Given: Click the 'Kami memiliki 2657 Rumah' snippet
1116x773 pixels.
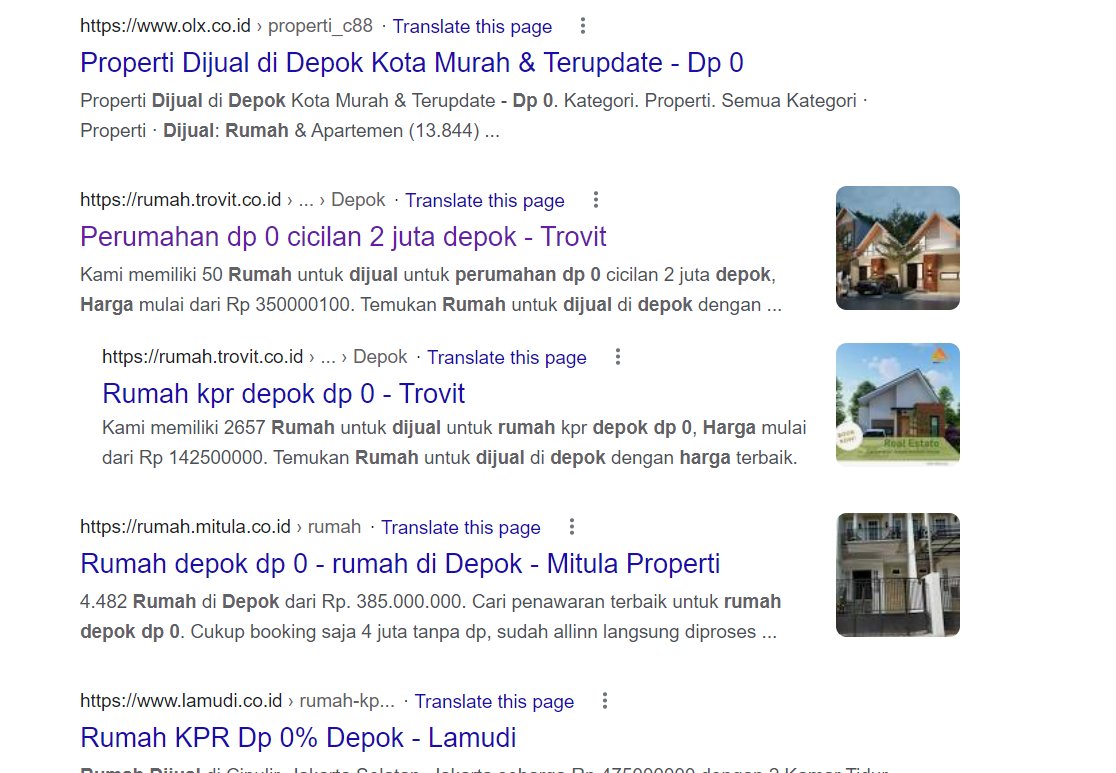Looking at the screenshot, I should [454, 442].
